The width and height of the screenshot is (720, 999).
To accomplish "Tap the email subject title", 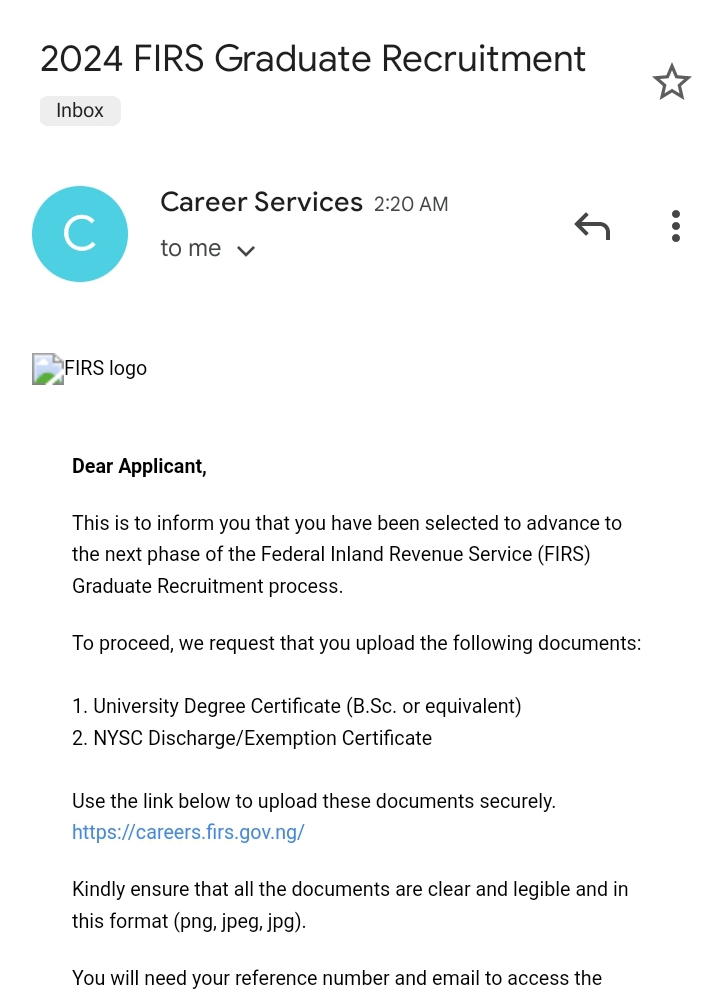I will point(312,59).
